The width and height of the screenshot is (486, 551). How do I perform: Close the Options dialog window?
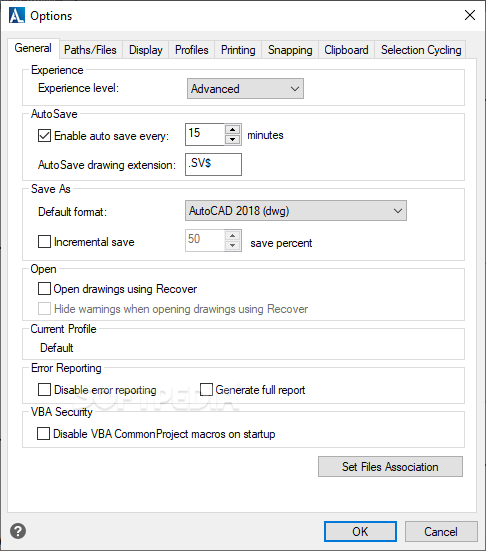click(470, 15)
